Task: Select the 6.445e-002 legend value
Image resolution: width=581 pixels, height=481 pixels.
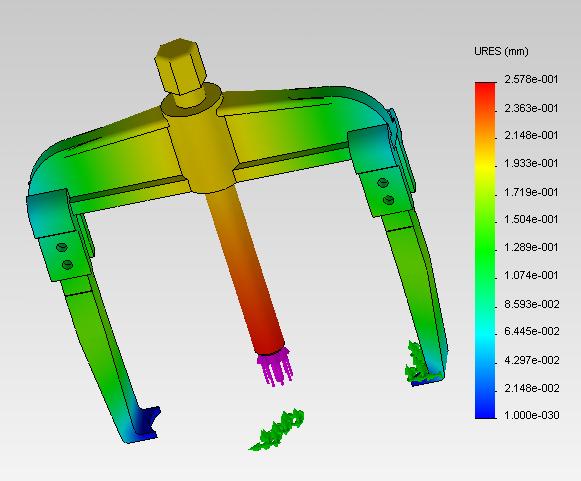Action: pyautogui.click(x=532, y=331)
